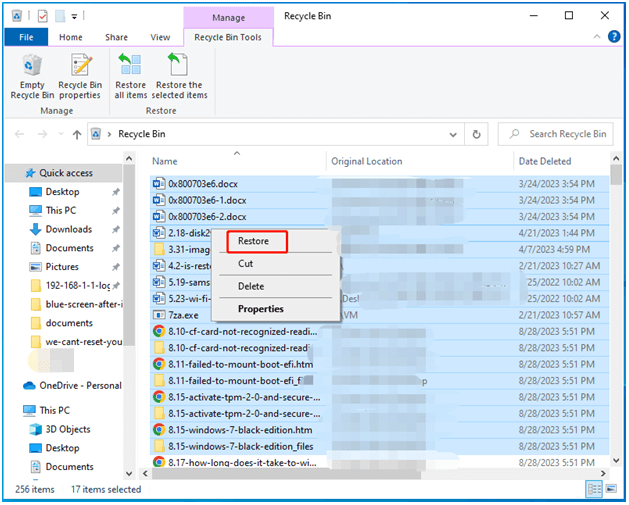Select 8.10-cf-card-not-recognized htm file
Screen dimensions: 629x505
click(x=242, y=332)
